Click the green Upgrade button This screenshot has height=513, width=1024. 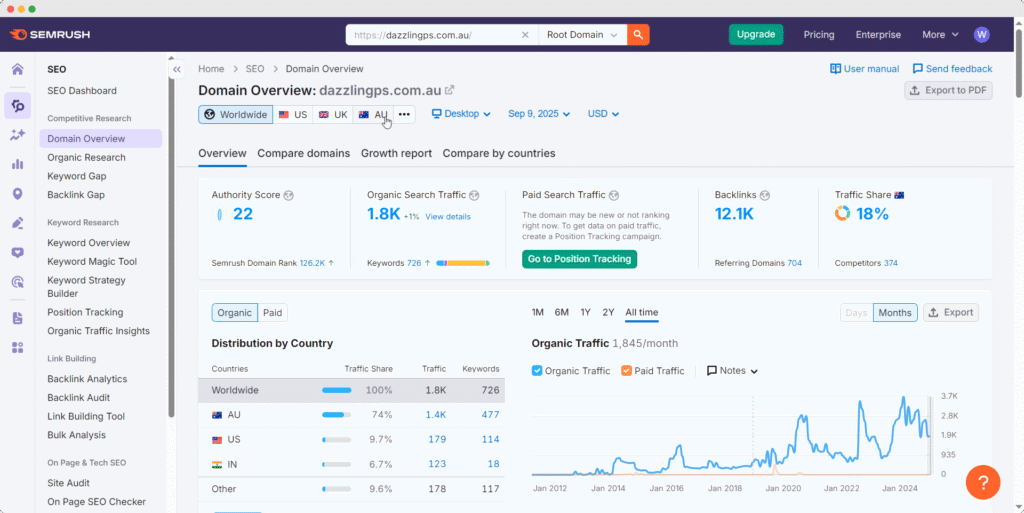point(756,34)
